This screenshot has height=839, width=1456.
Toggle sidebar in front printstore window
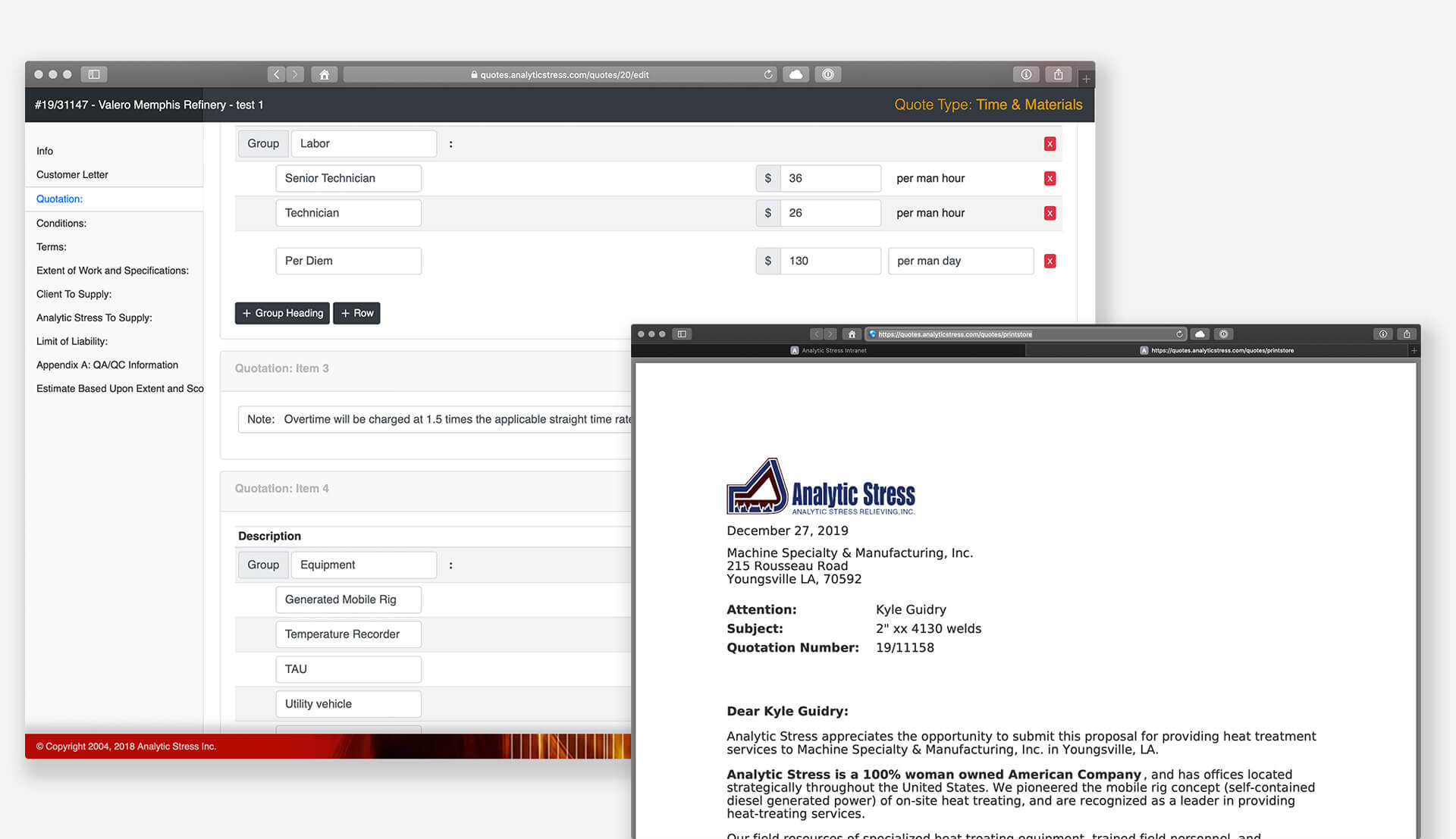tap(682, 334)
